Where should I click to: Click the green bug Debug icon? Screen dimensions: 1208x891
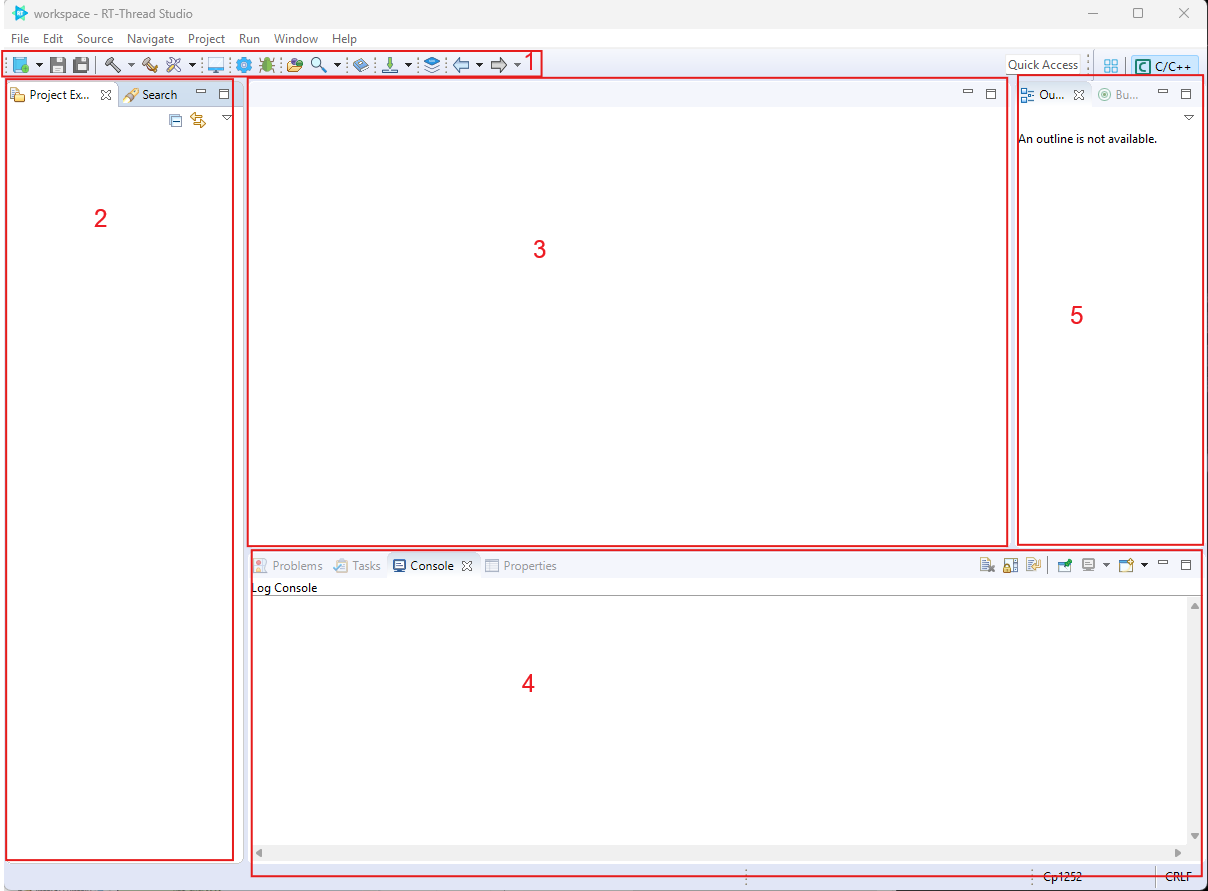(x=267, y=65)
